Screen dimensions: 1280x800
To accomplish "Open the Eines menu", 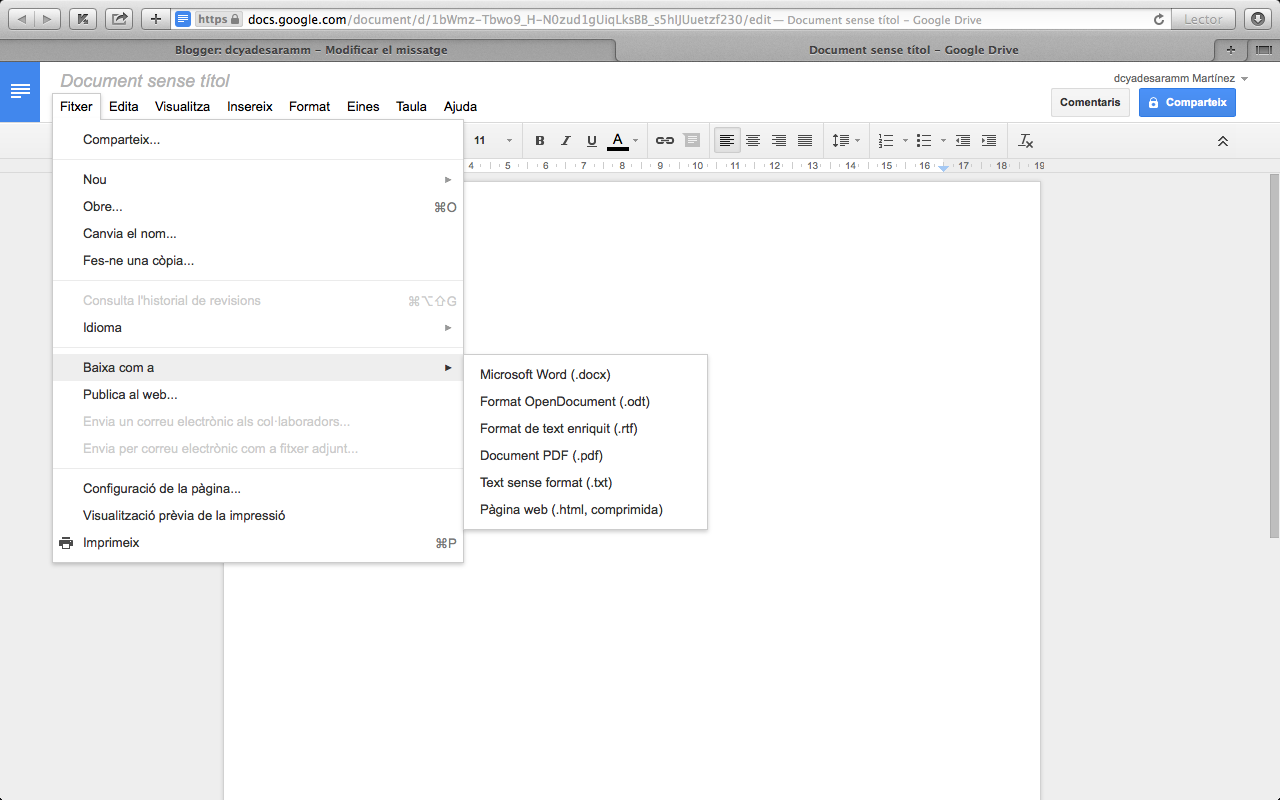I will (363, 106).
